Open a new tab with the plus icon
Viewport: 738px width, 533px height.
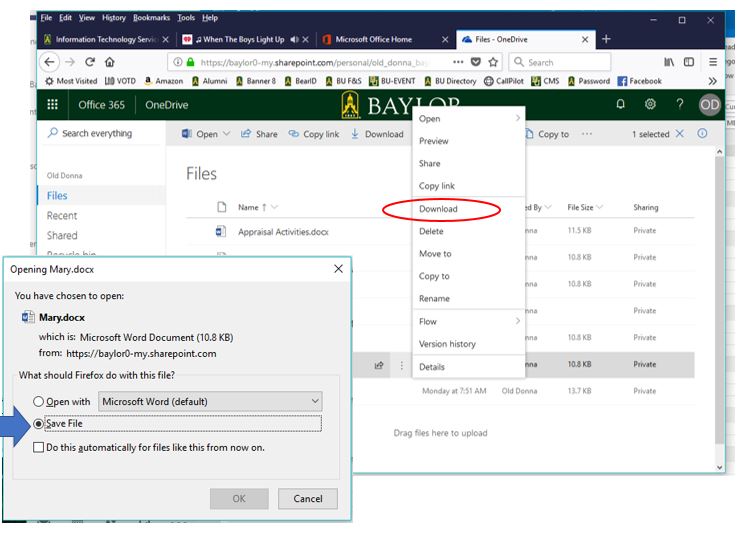coord(606,39)
